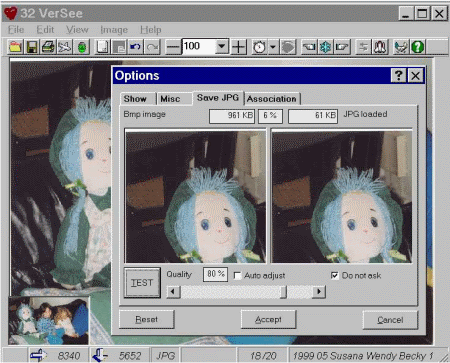Click the Print toolbar icon
This screenshot has height=363, width=450.
point(48,47)
